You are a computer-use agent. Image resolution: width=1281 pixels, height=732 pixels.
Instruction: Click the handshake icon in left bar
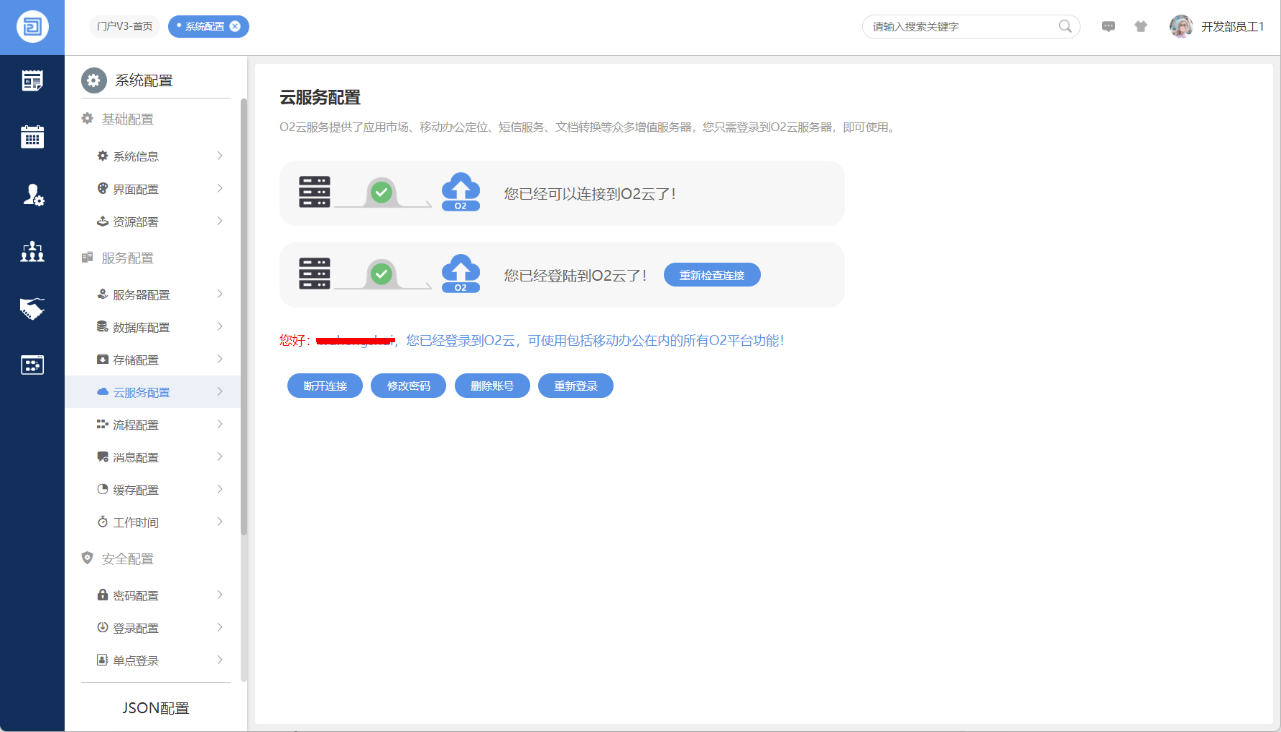32,309
